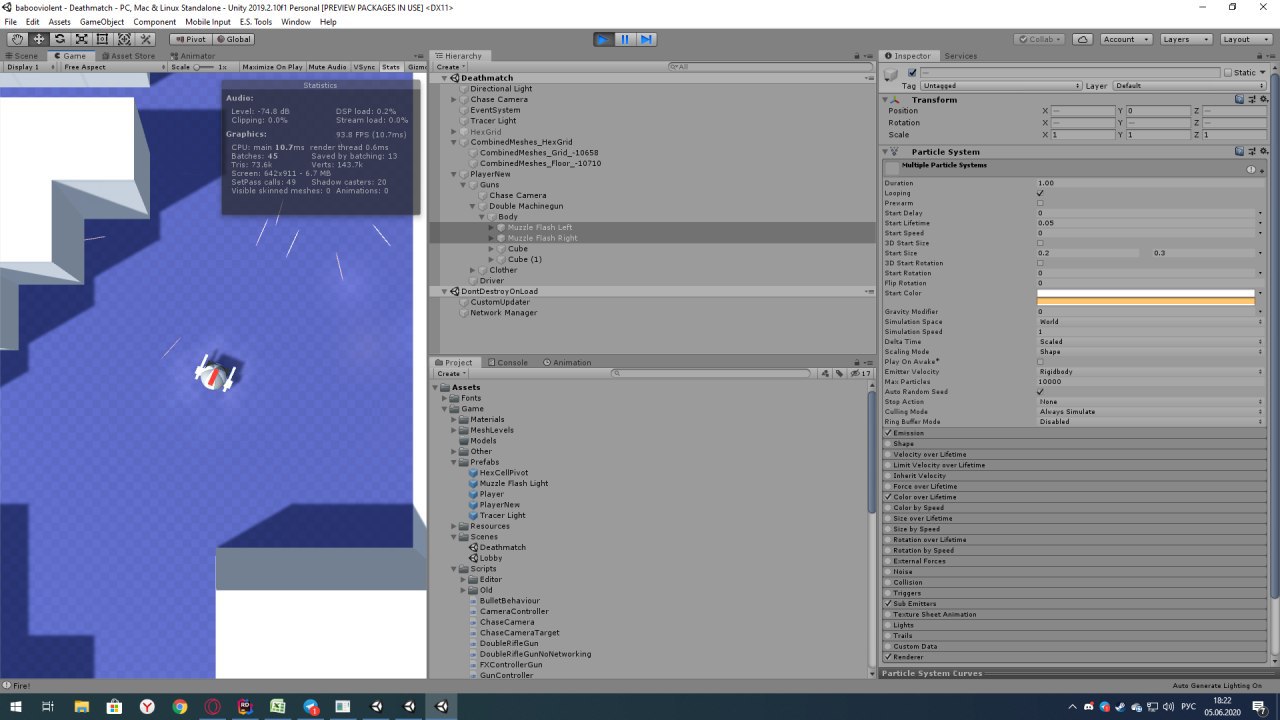Open the GameObject menu
The height and width of the screenshot is (720, 1280).
(101, 21)
